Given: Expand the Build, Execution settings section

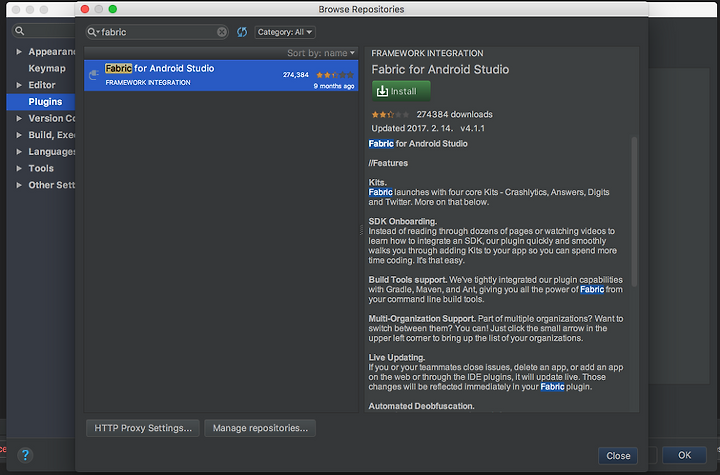Looking at the screenshot, I should pos(19,135).
